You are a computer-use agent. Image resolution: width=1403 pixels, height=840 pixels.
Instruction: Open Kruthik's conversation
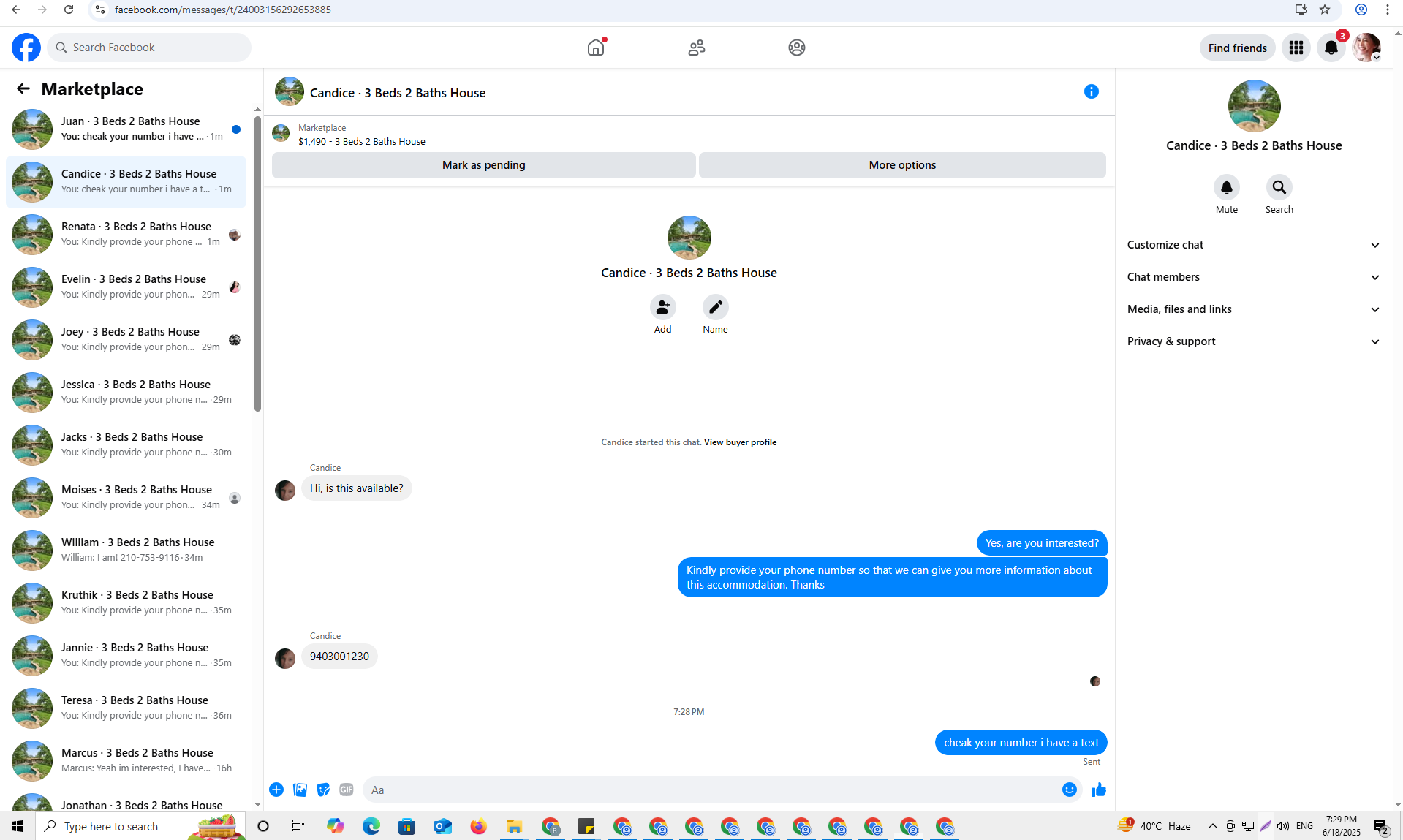tap(126, 602)
